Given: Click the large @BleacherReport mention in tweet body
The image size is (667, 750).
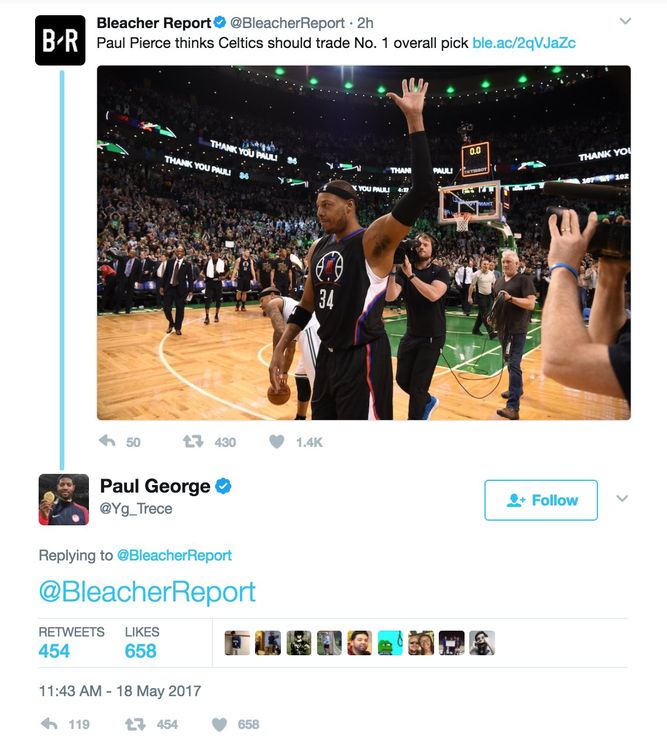Looking at the screenshot, I should point(147,592).
